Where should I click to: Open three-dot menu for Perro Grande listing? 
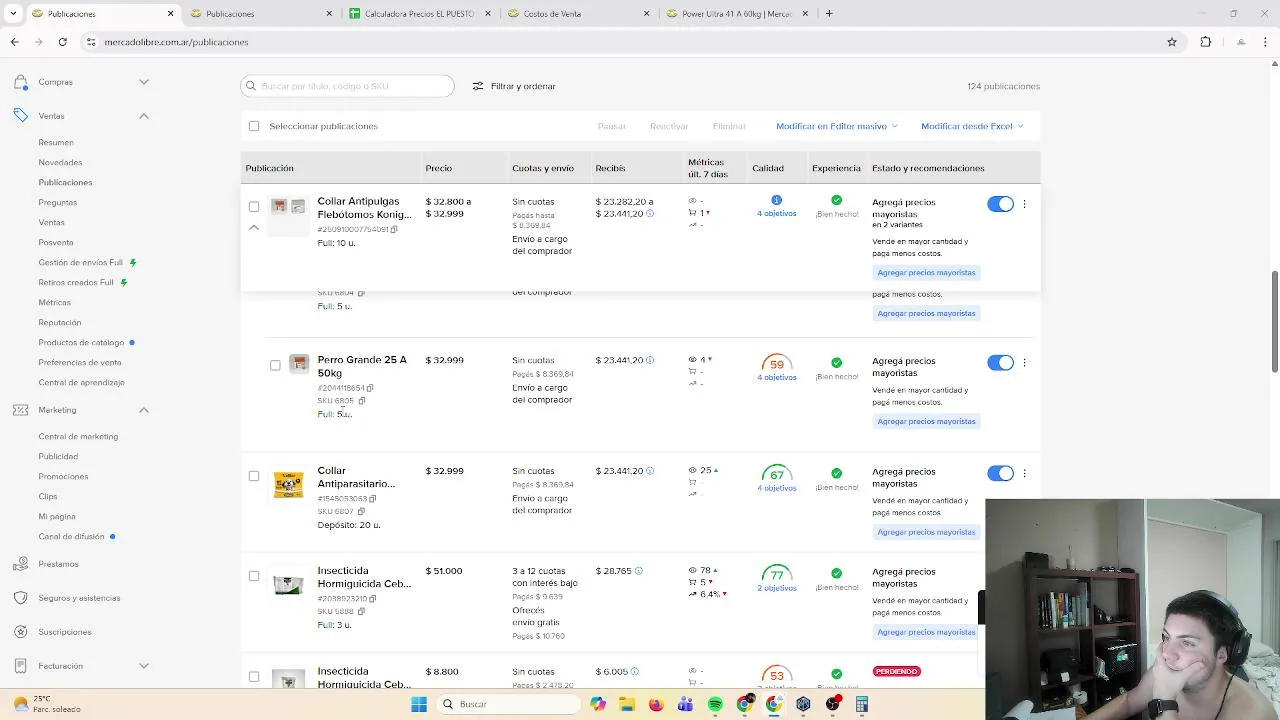1024,363
